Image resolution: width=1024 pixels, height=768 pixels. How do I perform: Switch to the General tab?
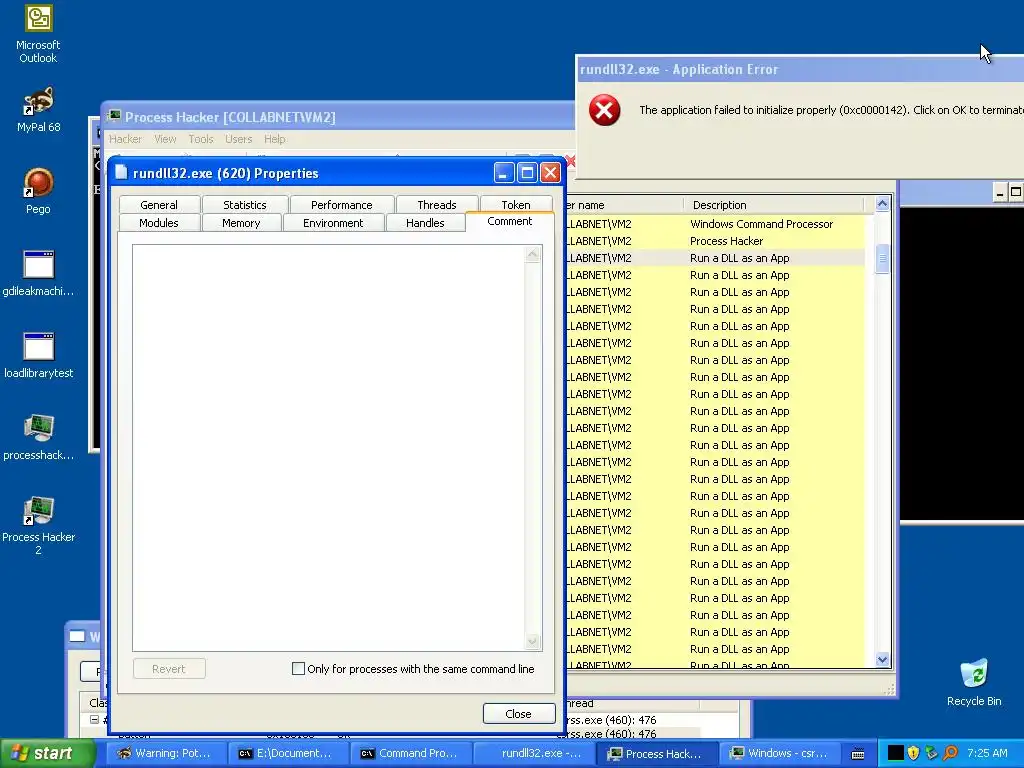(x=159, y=204)
